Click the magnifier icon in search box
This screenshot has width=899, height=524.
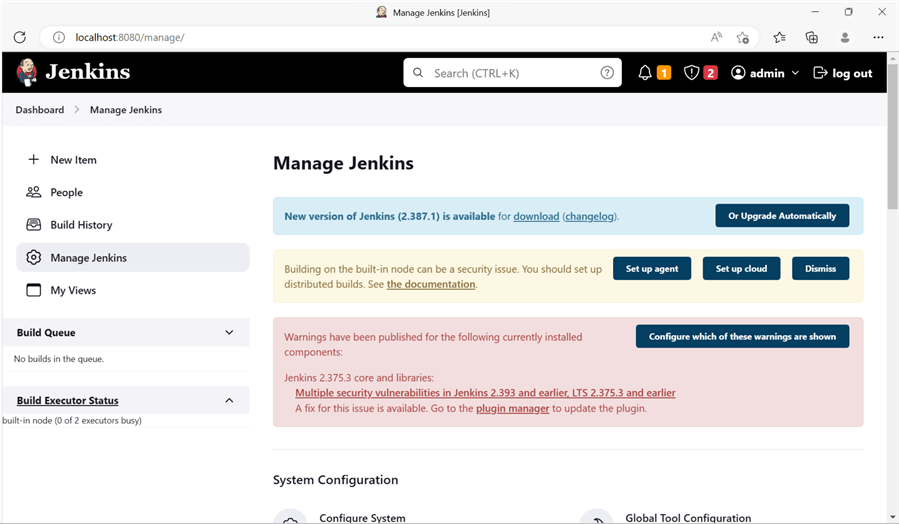tap(418, 73)
